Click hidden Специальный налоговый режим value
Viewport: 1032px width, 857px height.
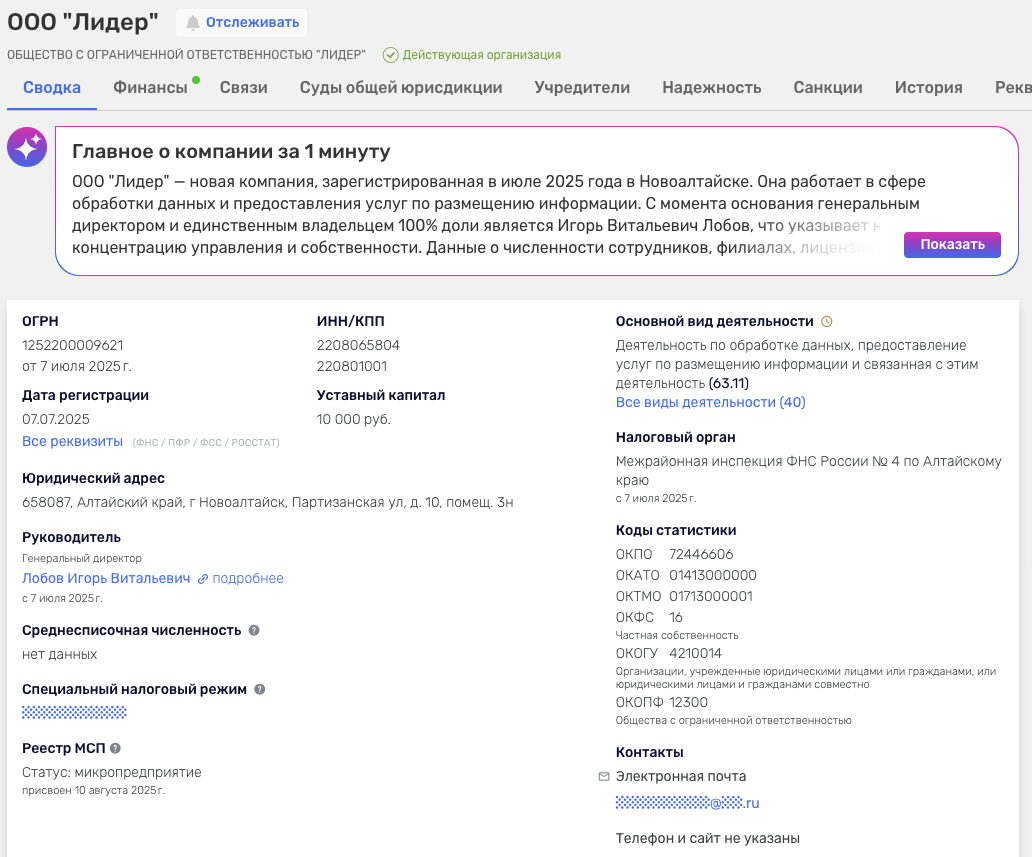click(x=74, y=712)
